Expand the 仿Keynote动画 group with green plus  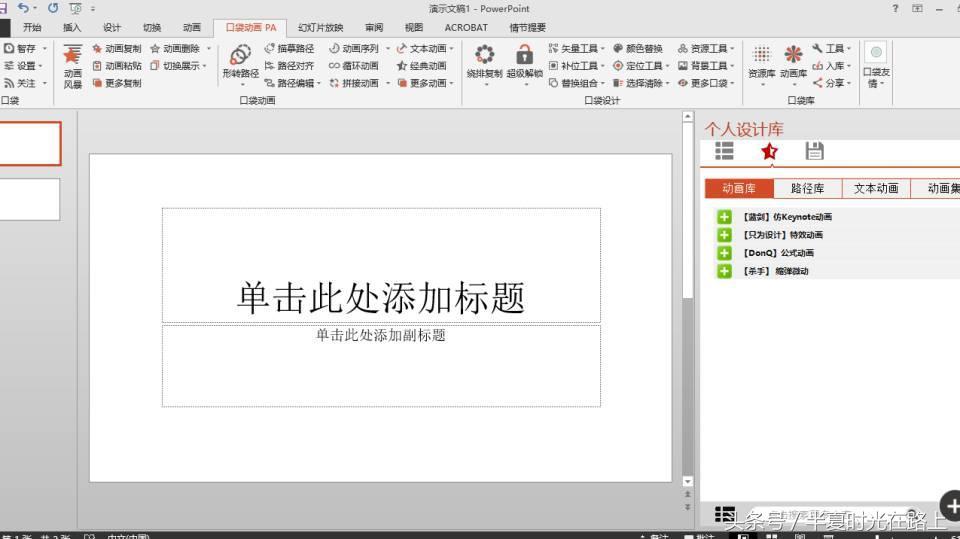[724, 217]
